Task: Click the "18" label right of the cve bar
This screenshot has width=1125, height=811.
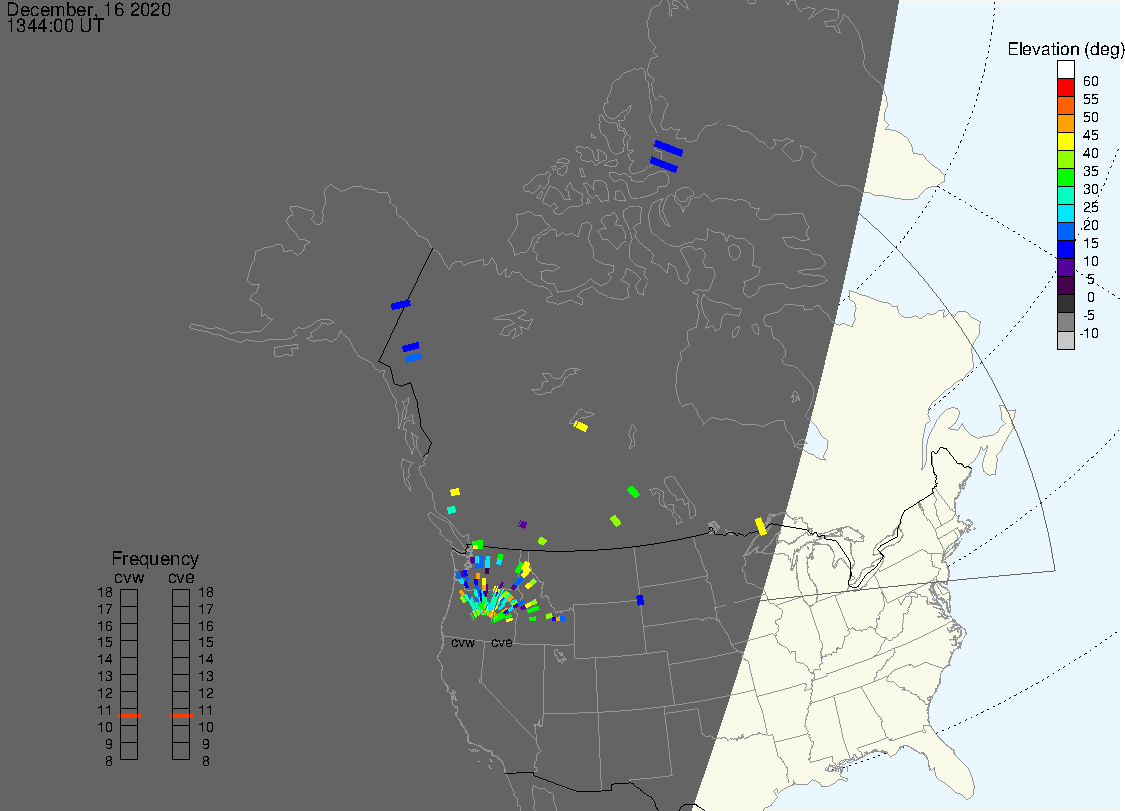Action: (206, 592)
